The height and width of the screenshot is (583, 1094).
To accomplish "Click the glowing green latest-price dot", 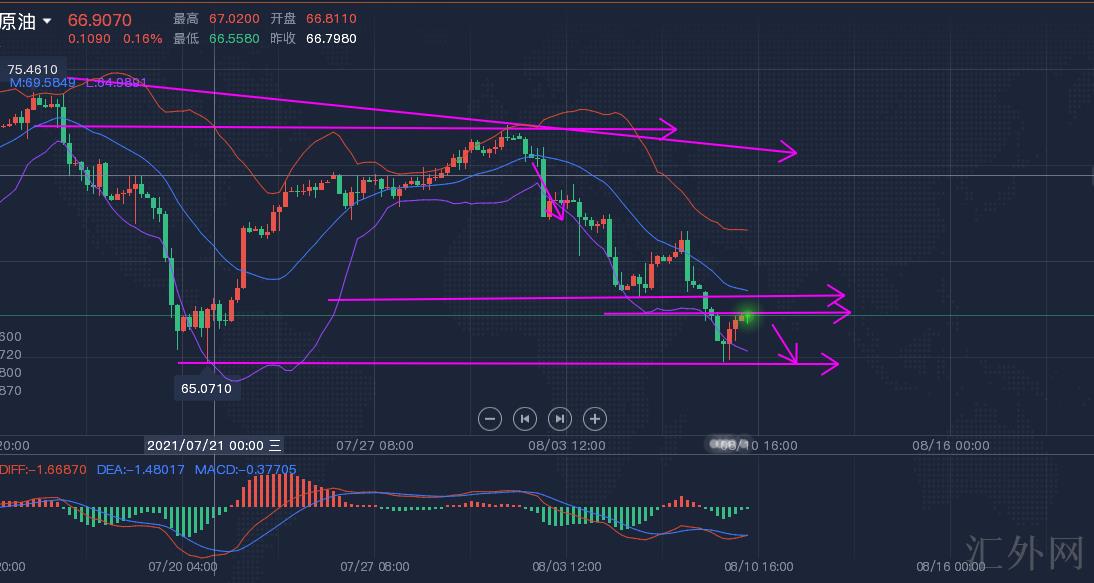I will point(747,317).
